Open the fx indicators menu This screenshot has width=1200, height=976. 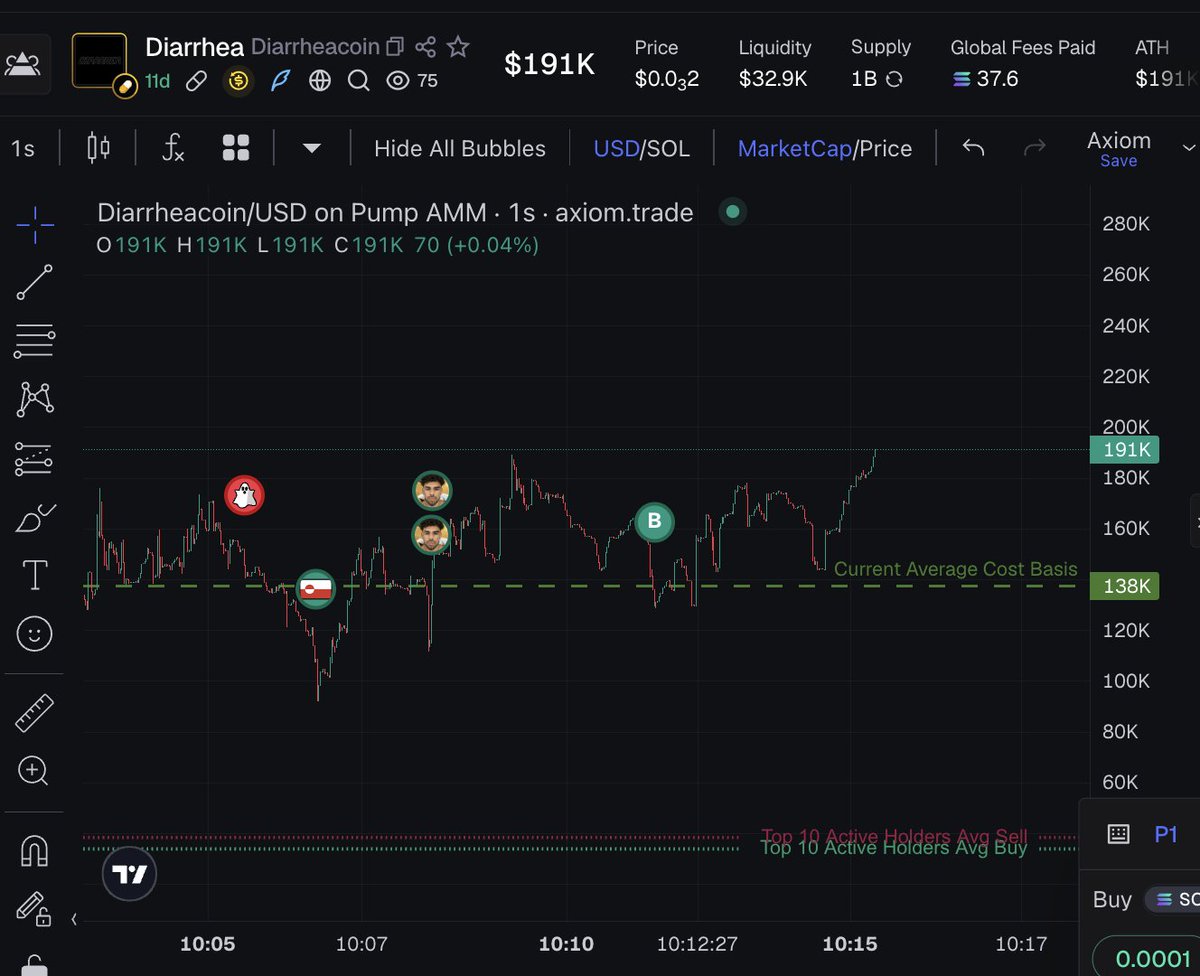(173, 149)
